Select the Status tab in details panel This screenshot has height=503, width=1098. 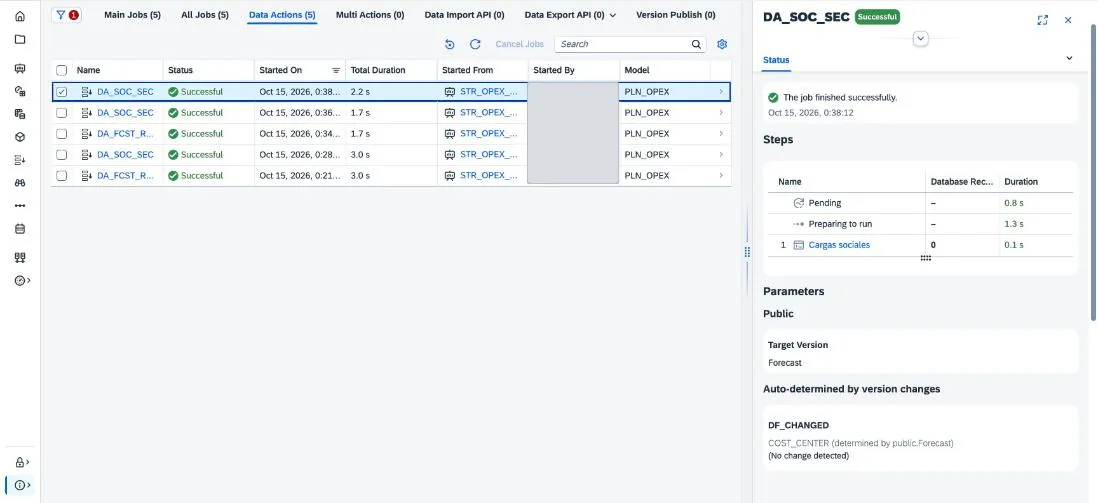(776, 60)
